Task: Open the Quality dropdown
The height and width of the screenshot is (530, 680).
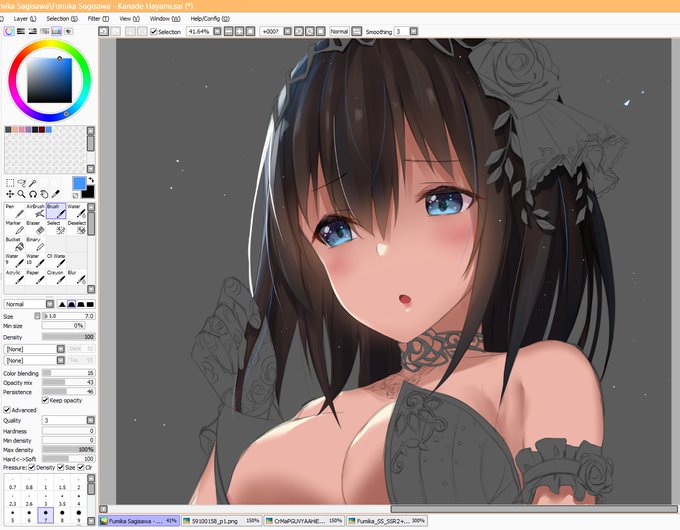Action: [91, 420]
